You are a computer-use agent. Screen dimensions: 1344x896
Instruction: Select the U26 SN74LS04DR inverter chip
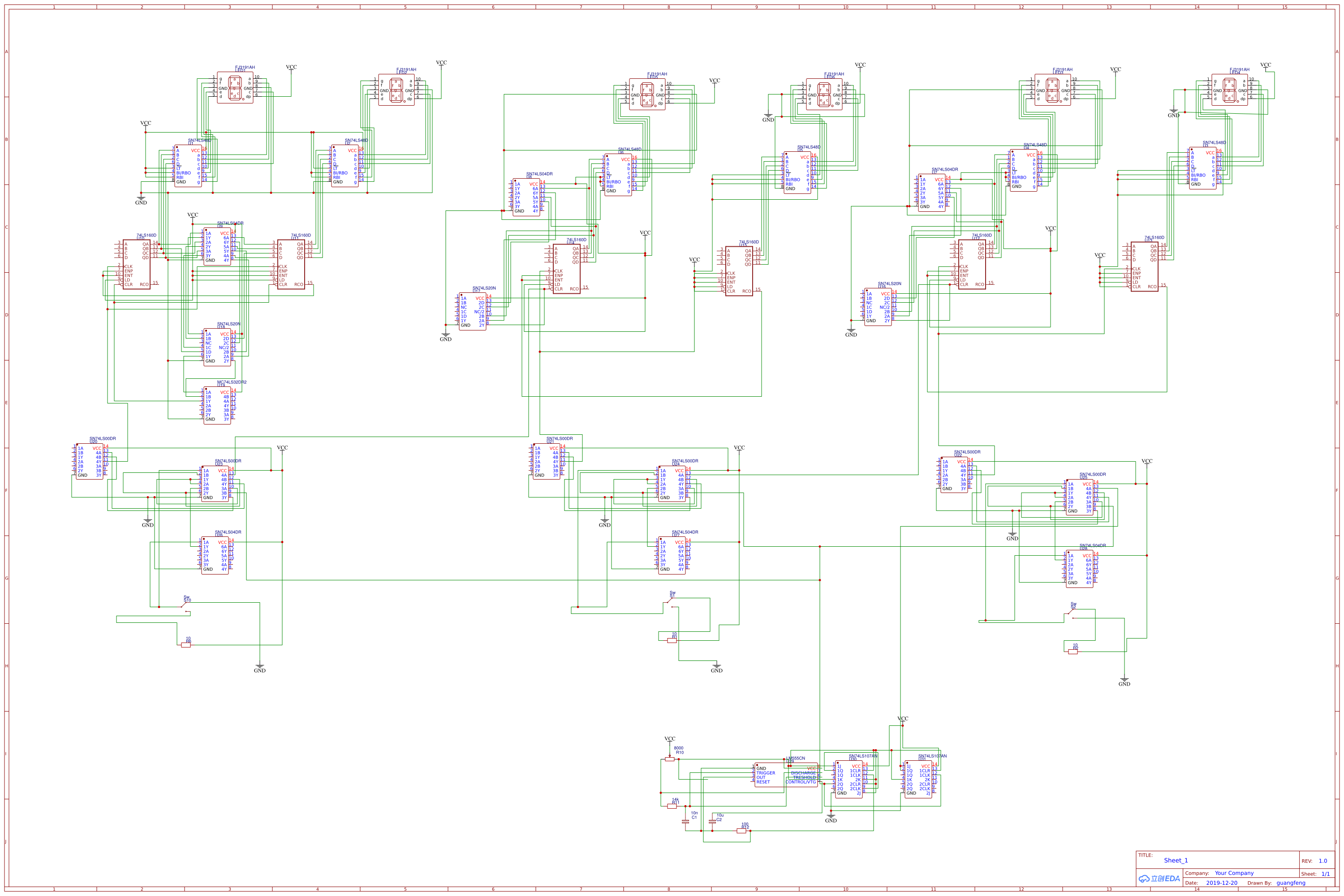pyautogui.click(x=215, y=555)
